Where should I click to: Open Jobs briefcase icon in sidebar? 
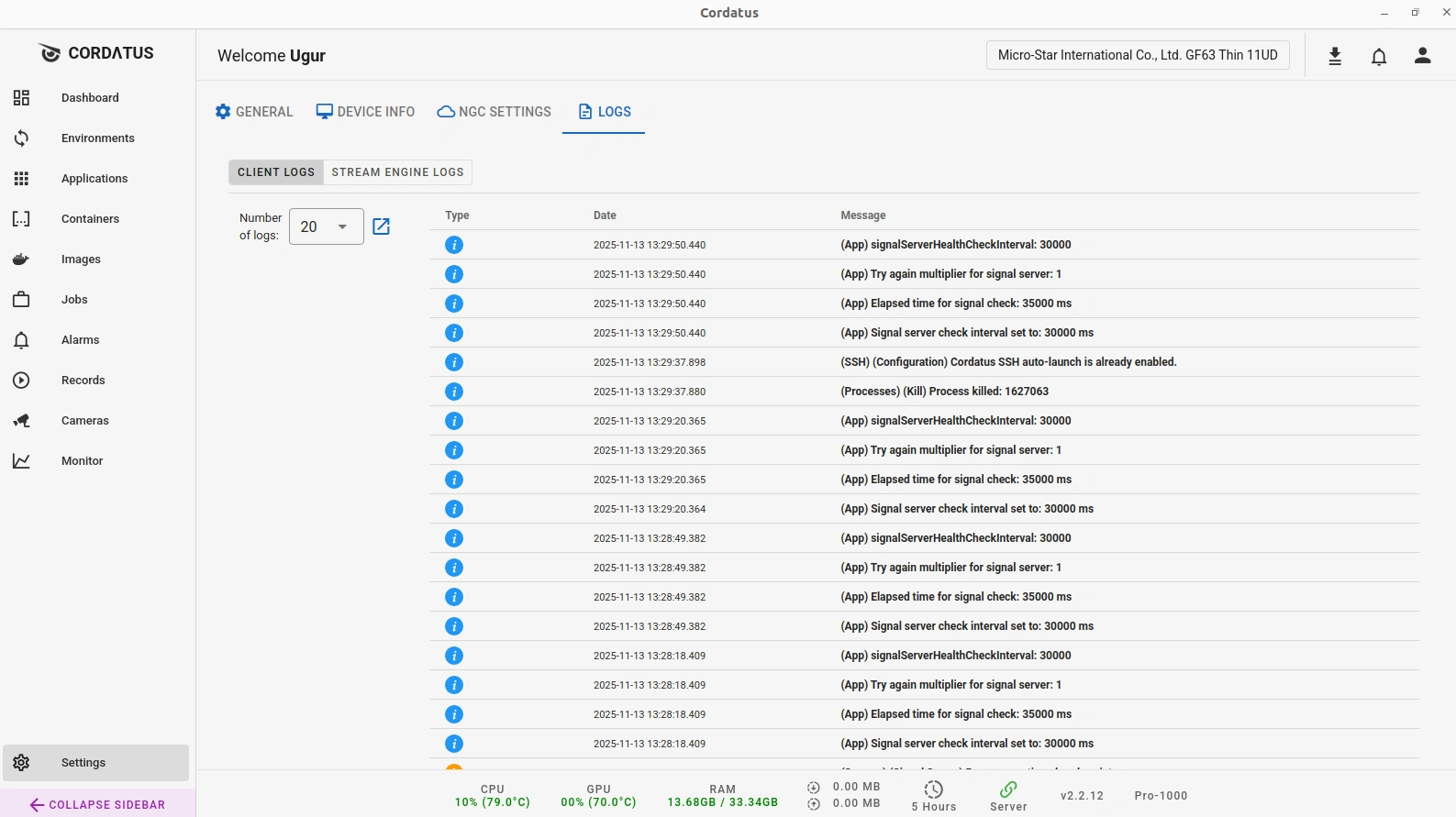tap(21, 300)
